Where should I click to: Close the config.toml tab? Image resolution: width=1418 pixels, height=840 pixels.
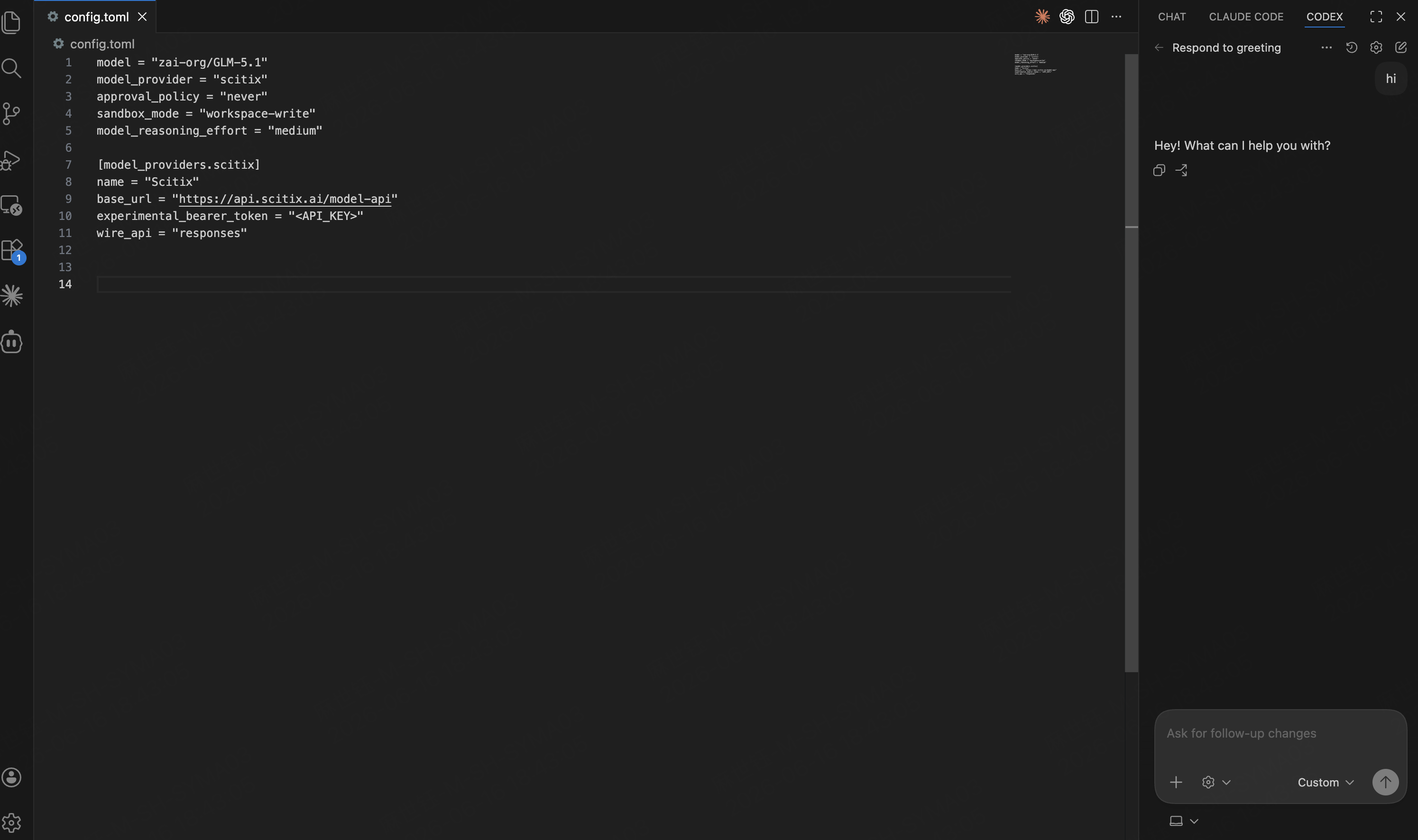coord(142,17)
